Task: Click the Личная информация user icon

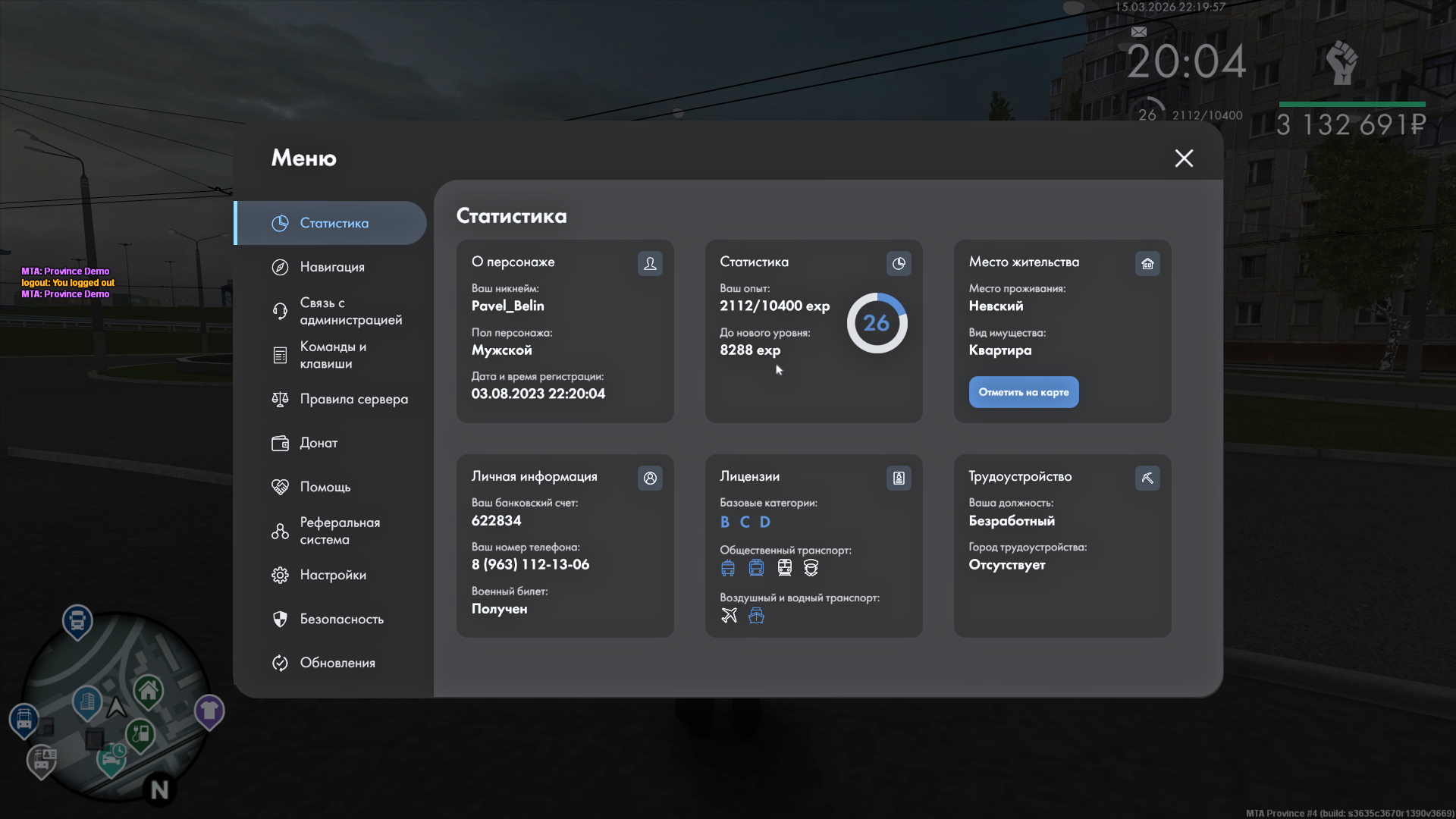Action: [x=650, y=478]
